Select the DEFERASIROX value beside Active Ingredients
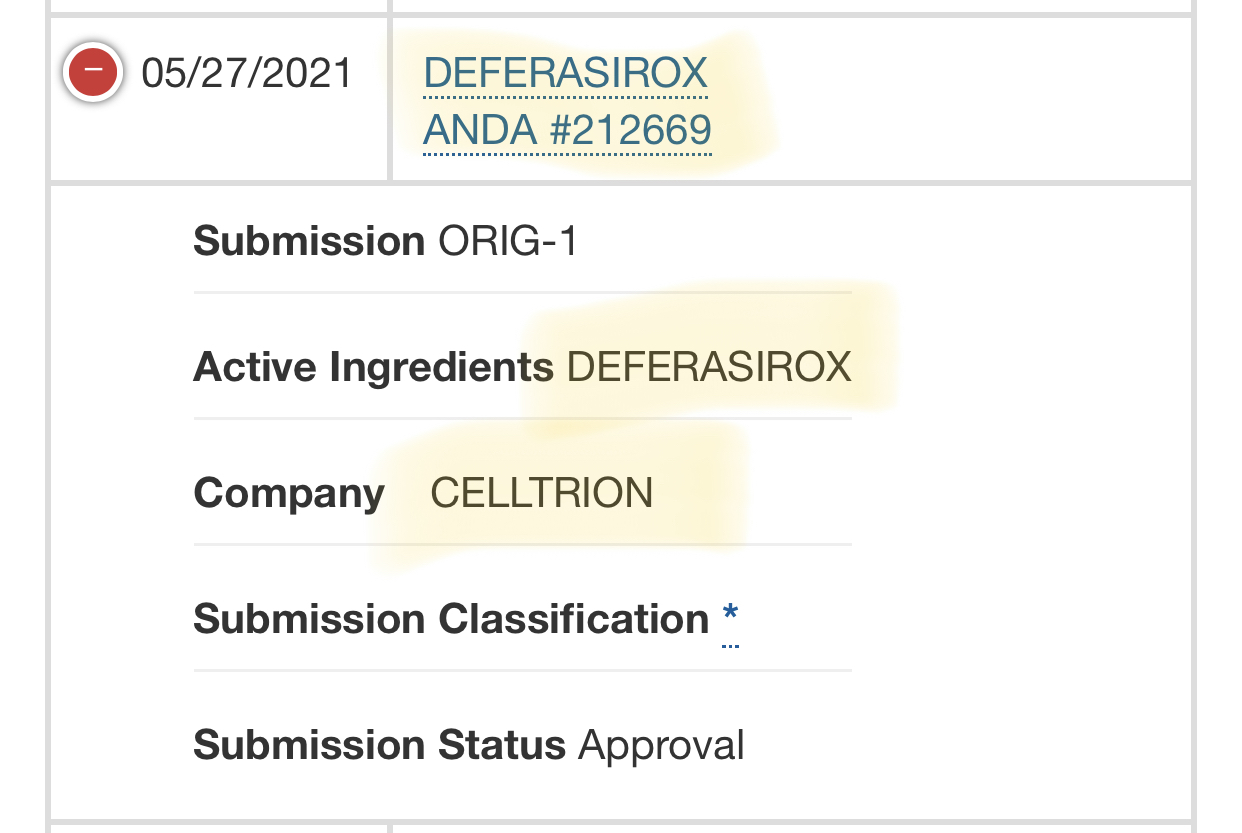Viewport: 1242px width, 833px height. pos(709,368)
